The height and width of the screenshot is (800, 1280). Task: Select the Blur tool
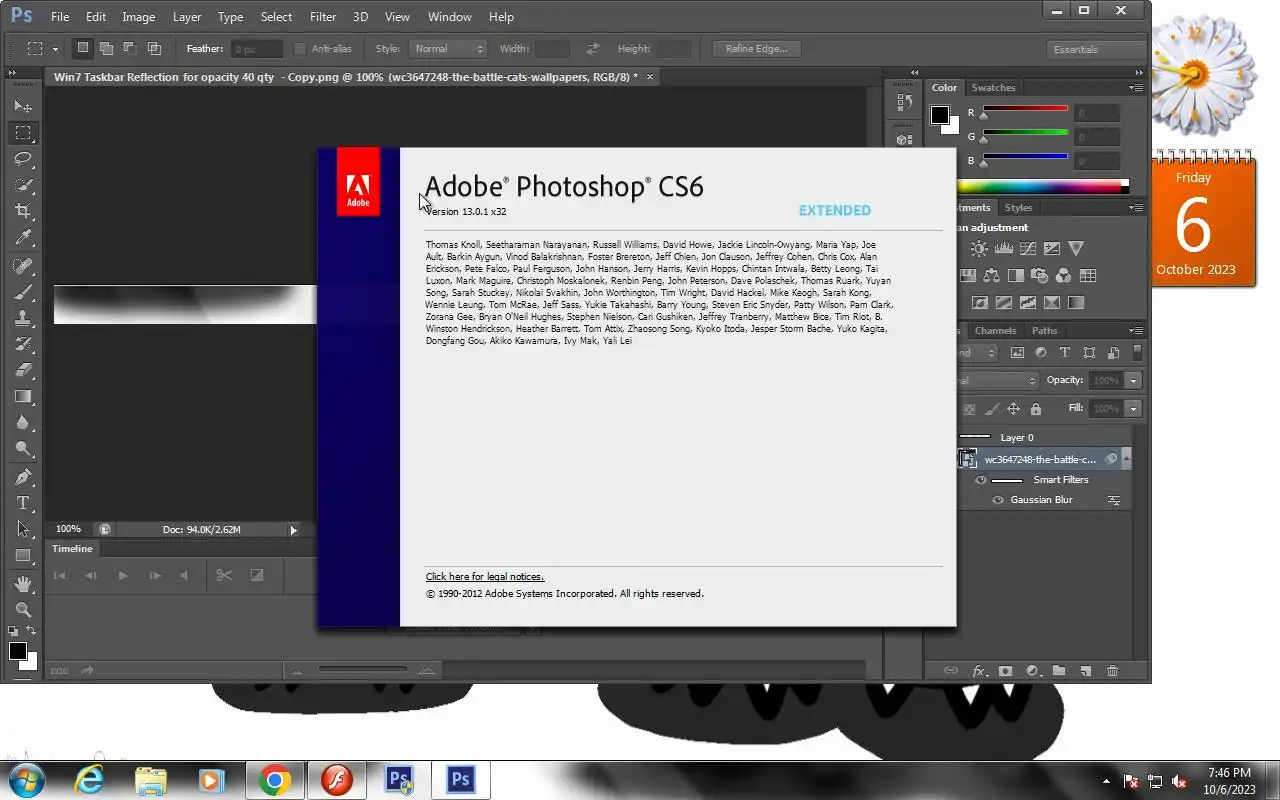[x=23, y=422]
